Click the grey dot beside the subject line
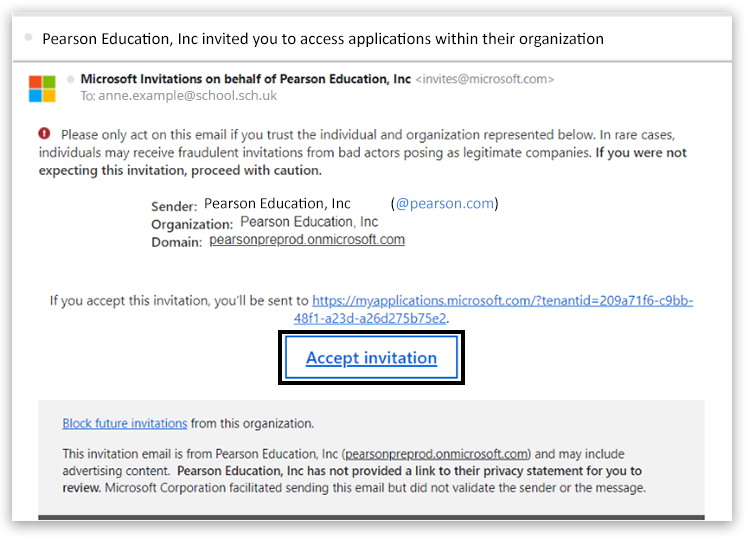Screen dimensions: 750x539 27,39
